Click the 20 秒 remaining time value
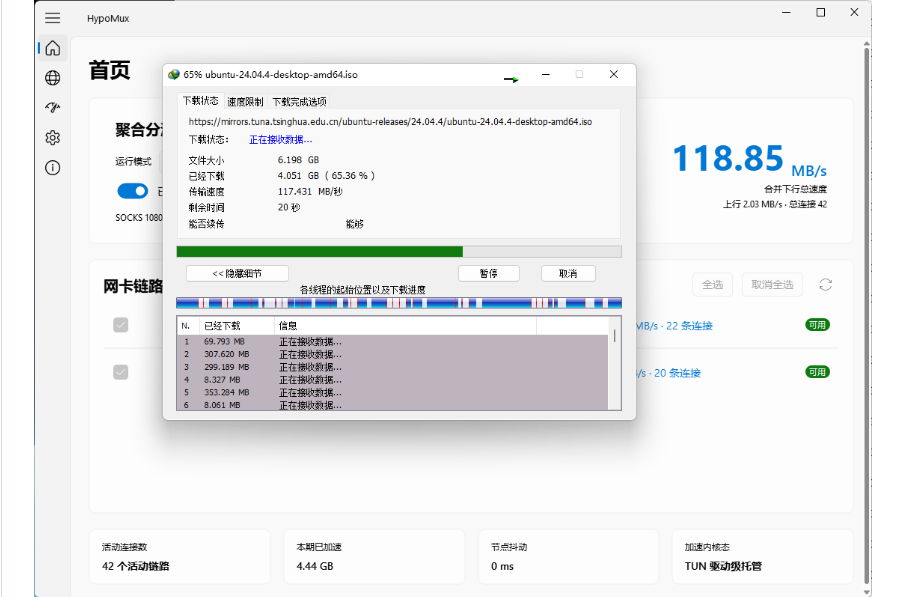The height and width of the screenshot is (597, 902). [289, 208]
